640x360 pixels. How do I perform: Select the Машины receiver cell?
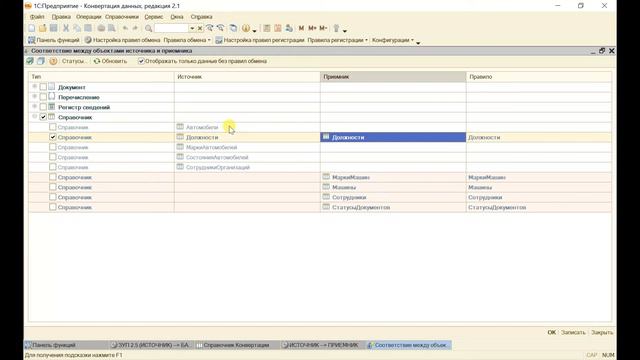[393, 187]
